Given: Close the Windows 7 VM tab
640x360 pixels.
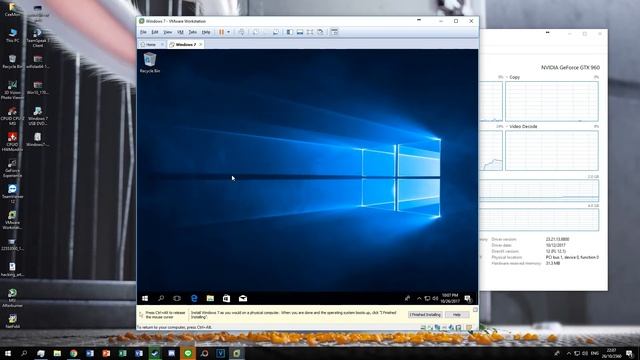Looking at the screenshot, I should coord(200,44).
